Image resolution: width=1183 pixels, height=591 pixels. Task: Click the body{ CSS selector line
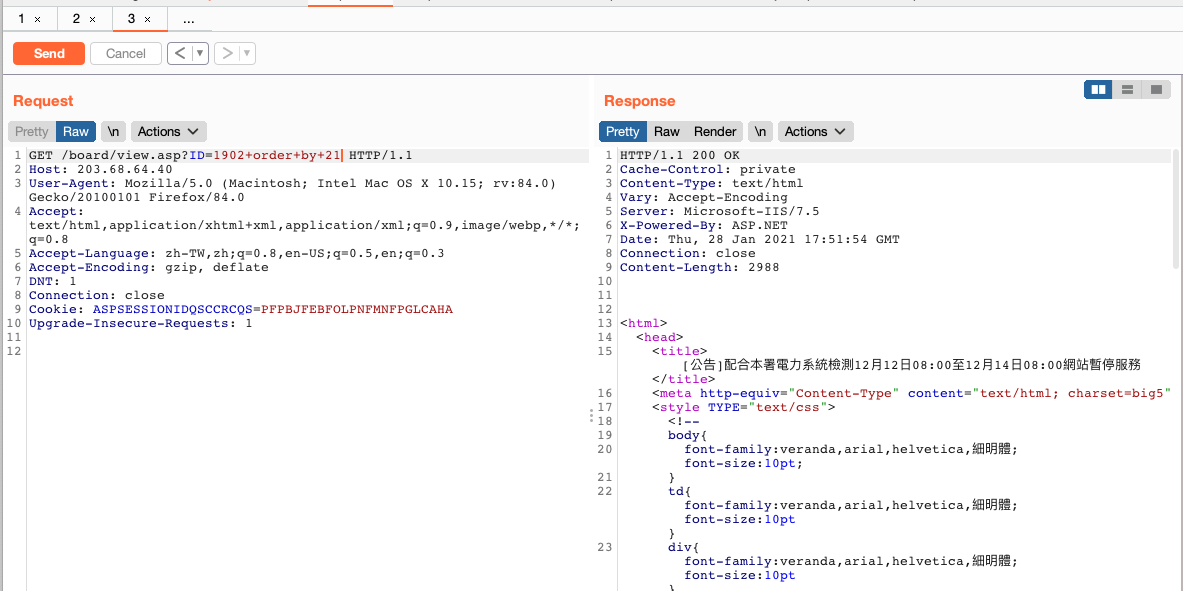tap(687, 435)
